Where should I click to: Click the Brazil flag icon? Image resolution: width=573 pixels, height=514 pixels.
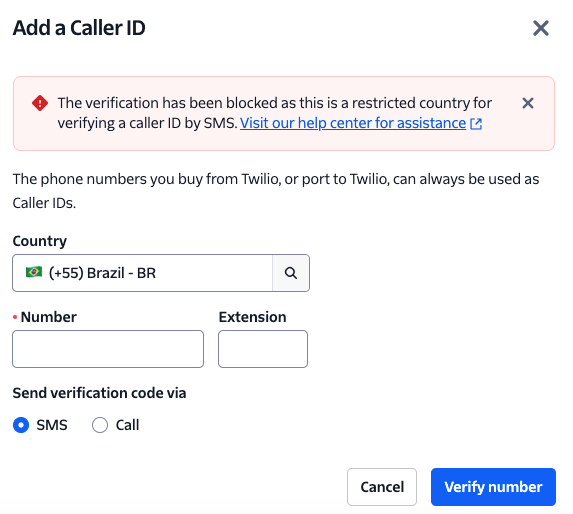click(x=34, y=272)
